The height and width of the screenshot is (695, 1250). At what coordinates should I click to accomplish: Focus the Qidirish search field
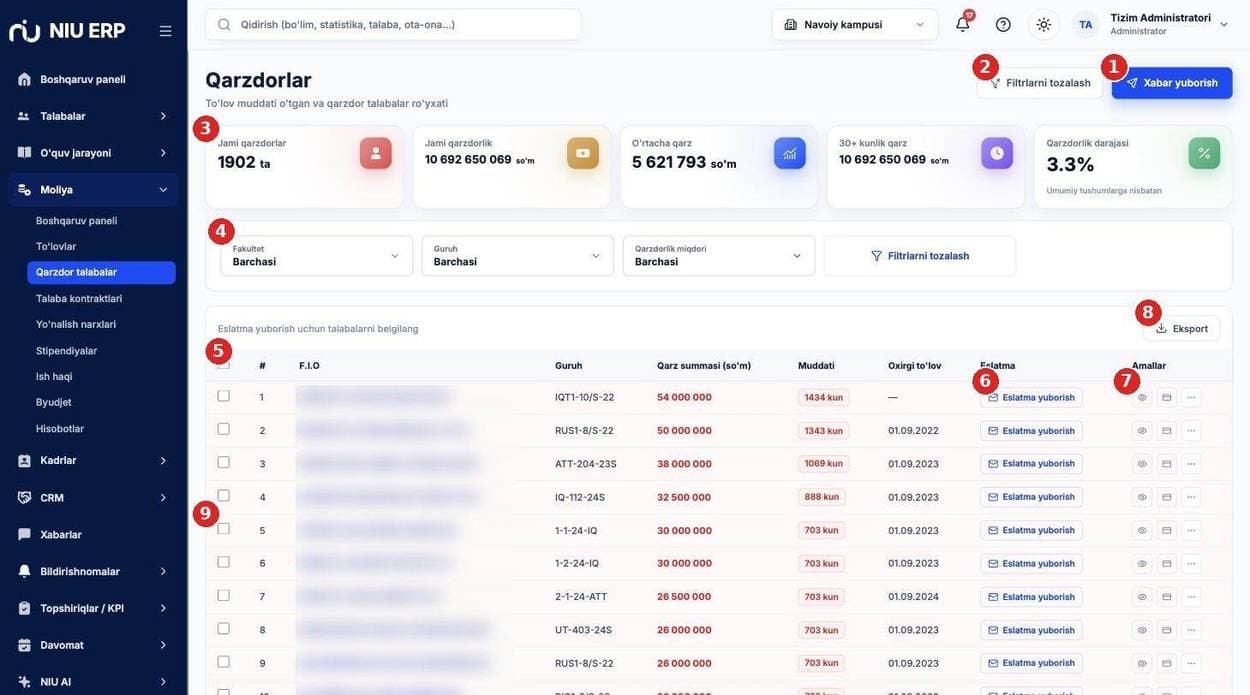(393, 24)
